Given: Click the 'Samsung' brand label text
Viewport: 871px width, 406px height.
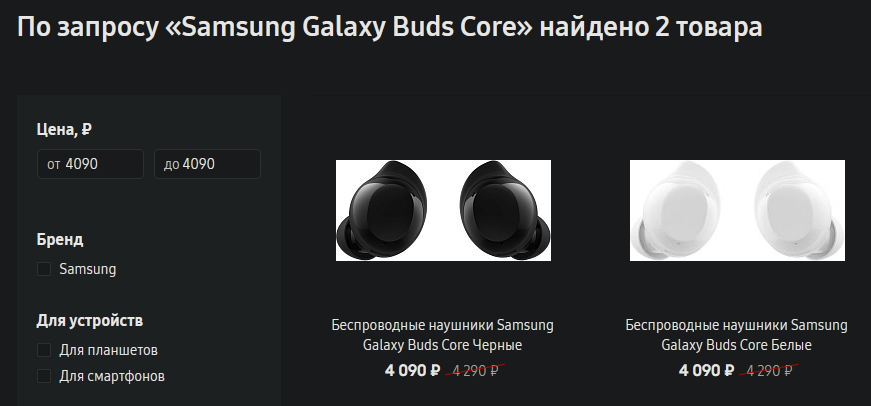Looking at the screenshot, I should tap(88, 269).
